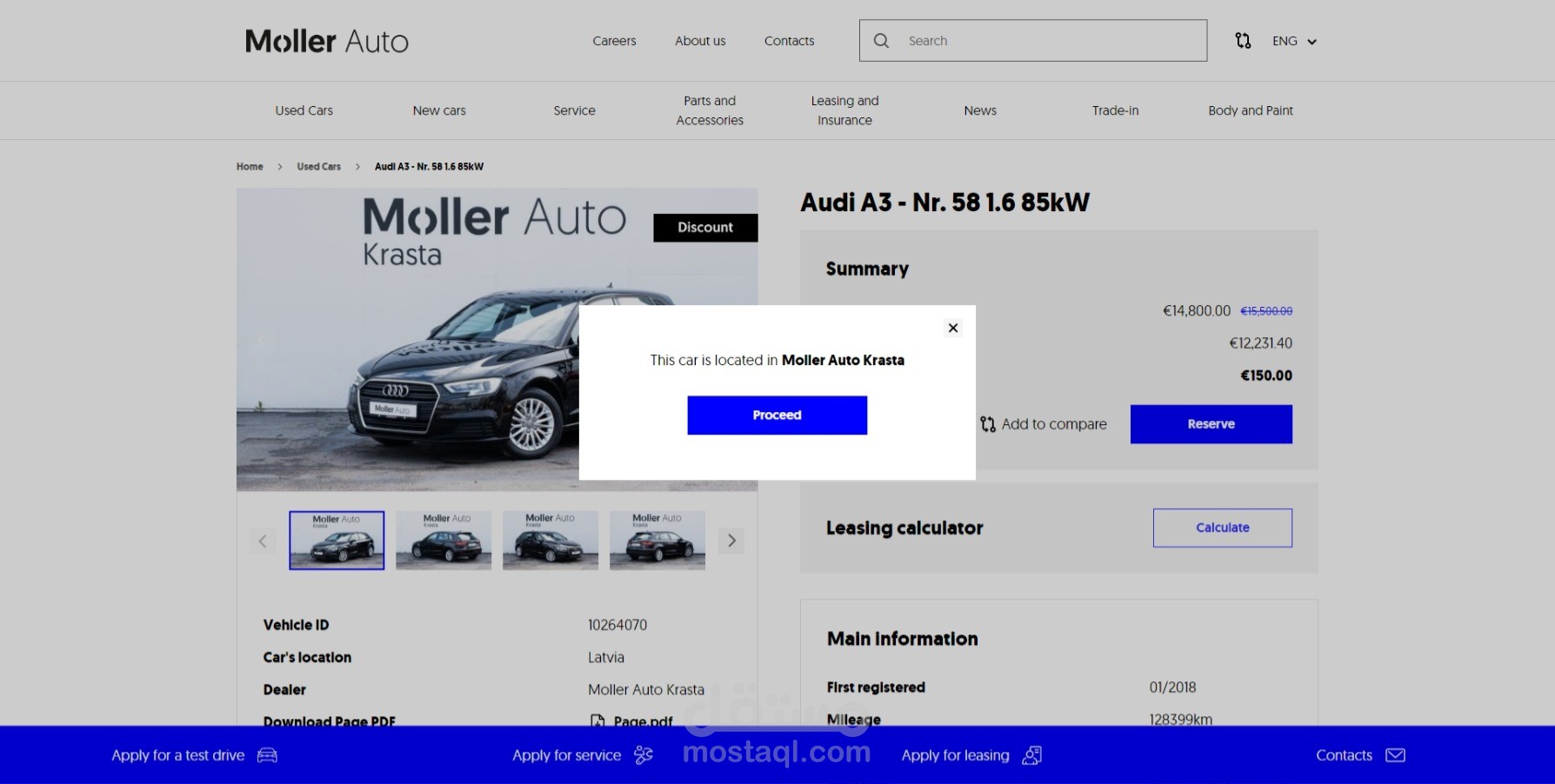This screenshot has width=1555, height=784.
Task: Open Contacts link in top header
Action: pyautogui.click(x=789, y=41)
